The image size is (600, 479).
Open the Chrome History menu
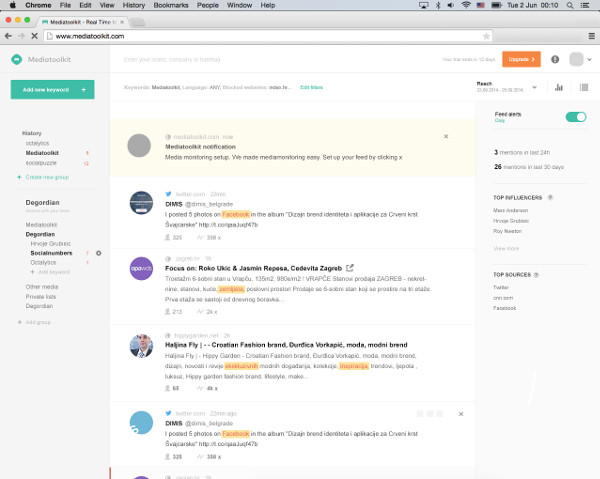[134, 5]
